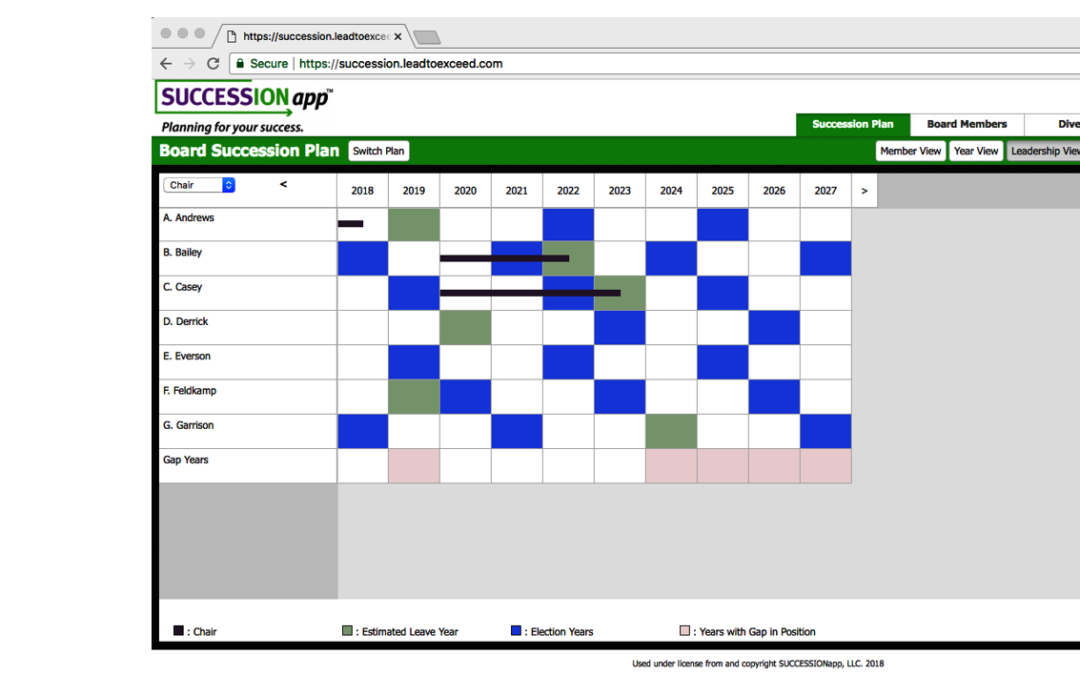Image resolution: width=1080 pixels, height=675 pixels.
Task: Select the 2025 column header
Action: tap(723, 191)
